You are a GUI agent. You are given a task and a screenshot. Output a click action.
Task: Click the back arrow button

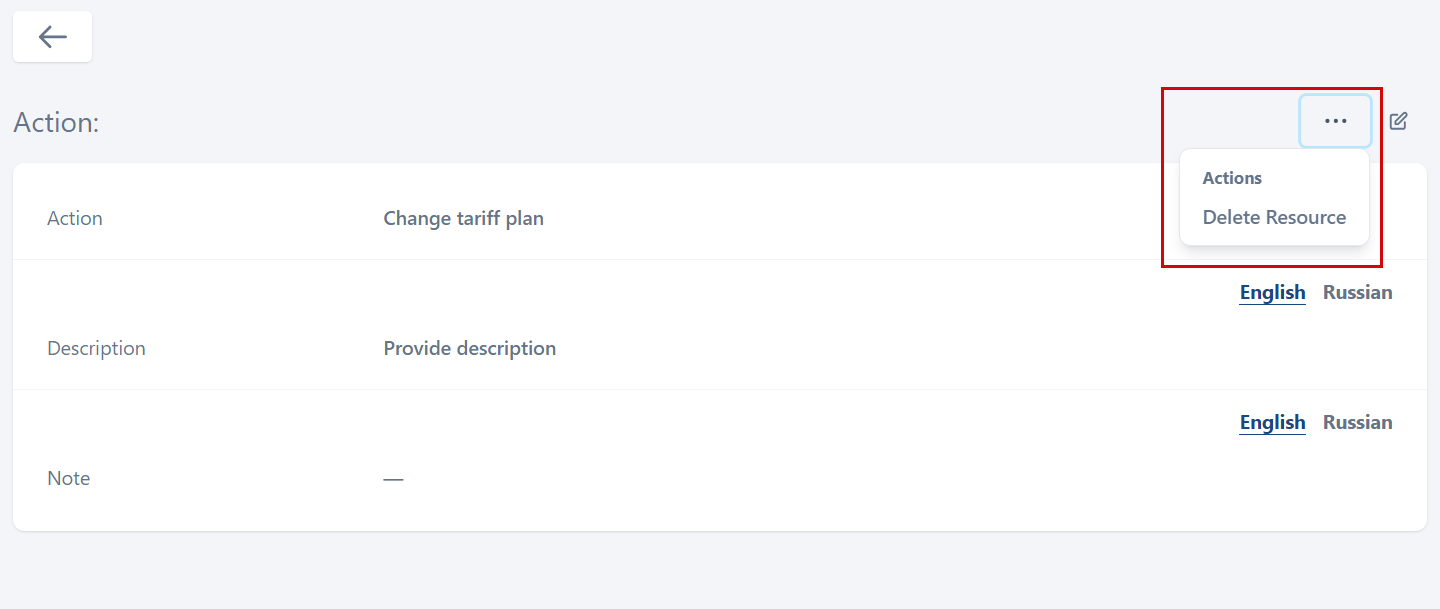click(52, 37)
